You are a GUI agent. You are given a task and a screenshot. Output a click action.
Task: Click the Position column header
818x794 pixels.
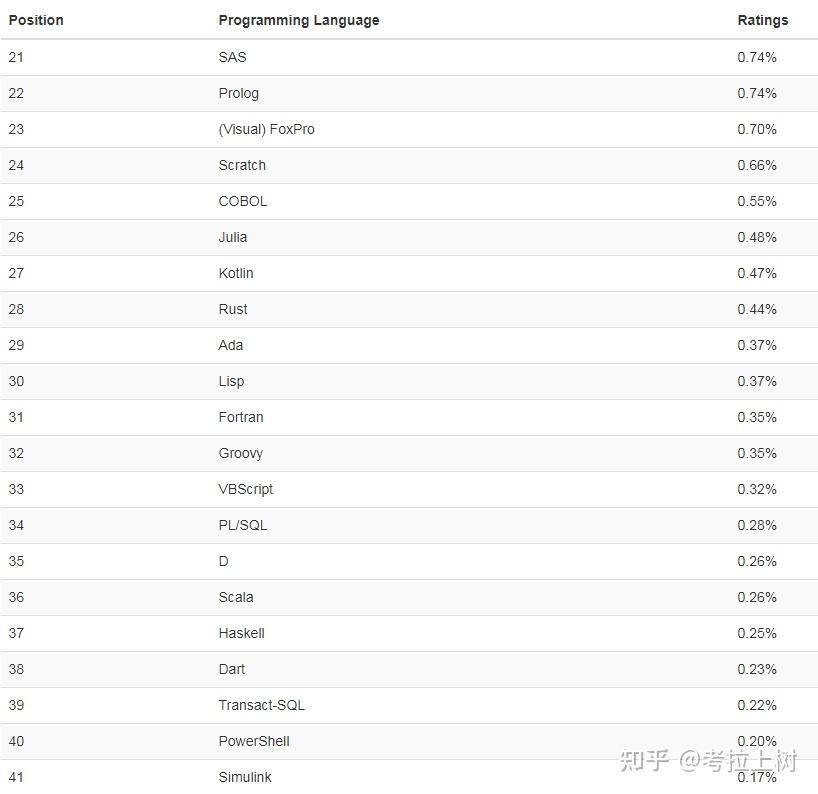(36, 20)
